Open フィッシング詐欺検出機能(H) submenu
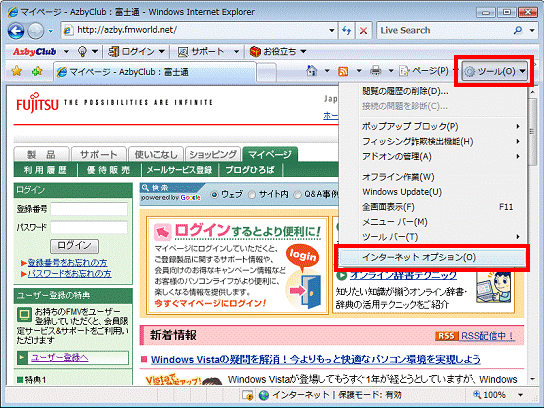Viewport: 544px width, 408px height. pos(432,142)
